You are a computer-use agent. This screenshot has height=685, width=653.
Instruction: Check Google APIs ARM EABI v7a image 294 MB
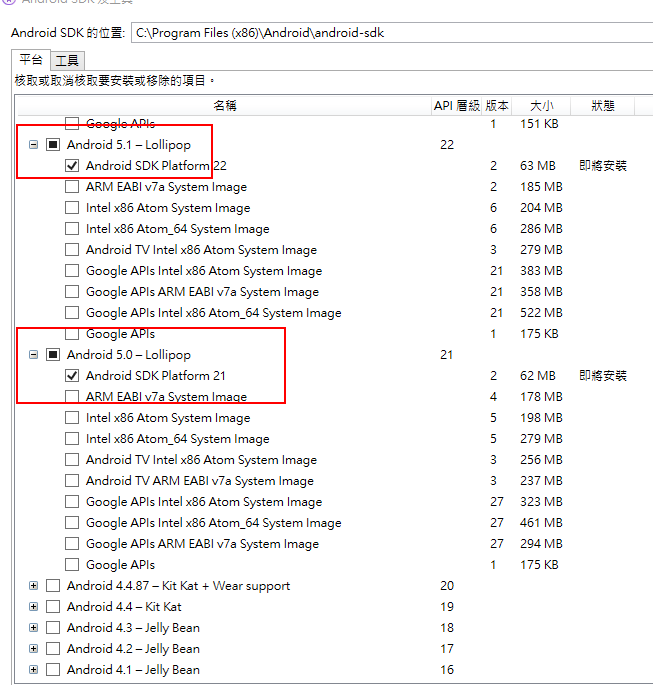(72, 543)
